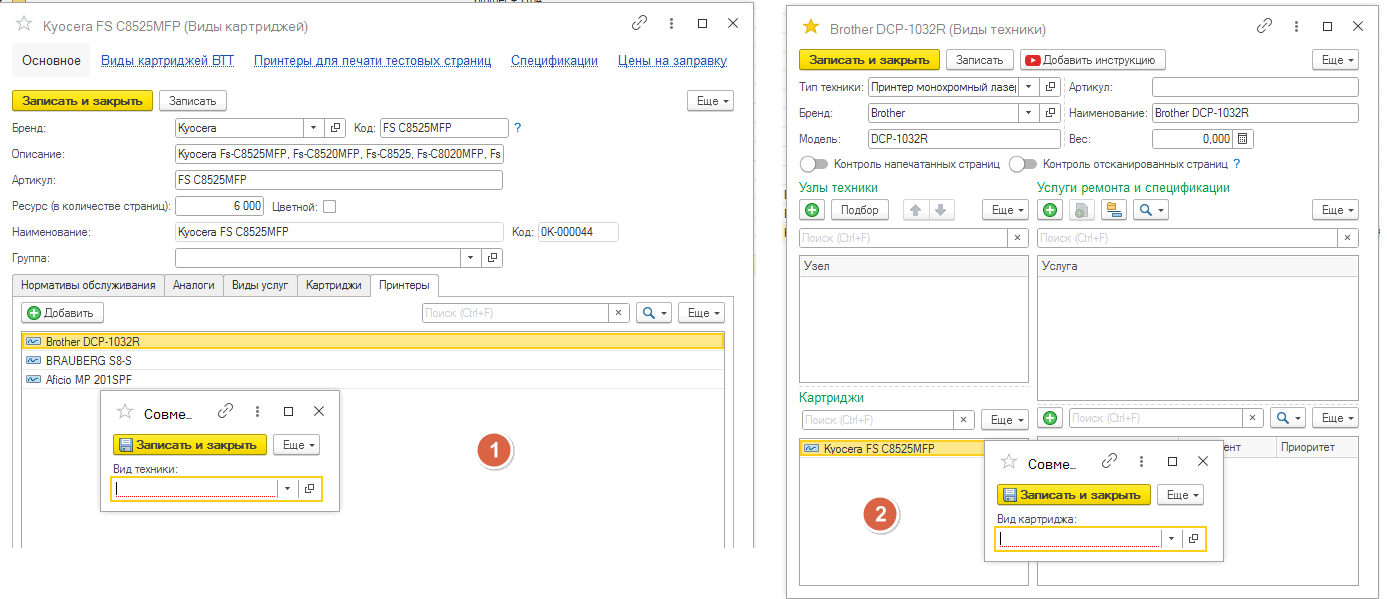Expand the Бренд Brother dropdown arrow
The width and height of the screenshot is (1387, 599).
[x=1028, y=113]
